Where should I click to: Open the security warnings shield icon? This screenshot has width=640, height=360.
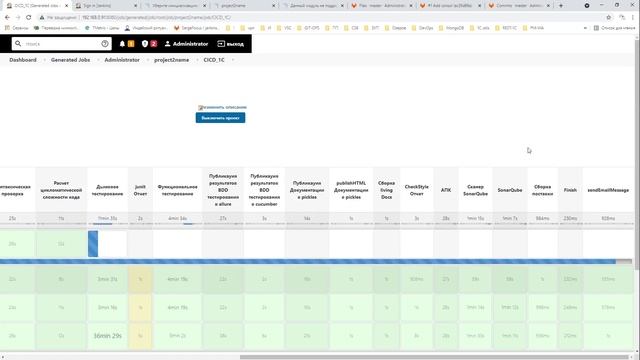click(x=144, y=44)
